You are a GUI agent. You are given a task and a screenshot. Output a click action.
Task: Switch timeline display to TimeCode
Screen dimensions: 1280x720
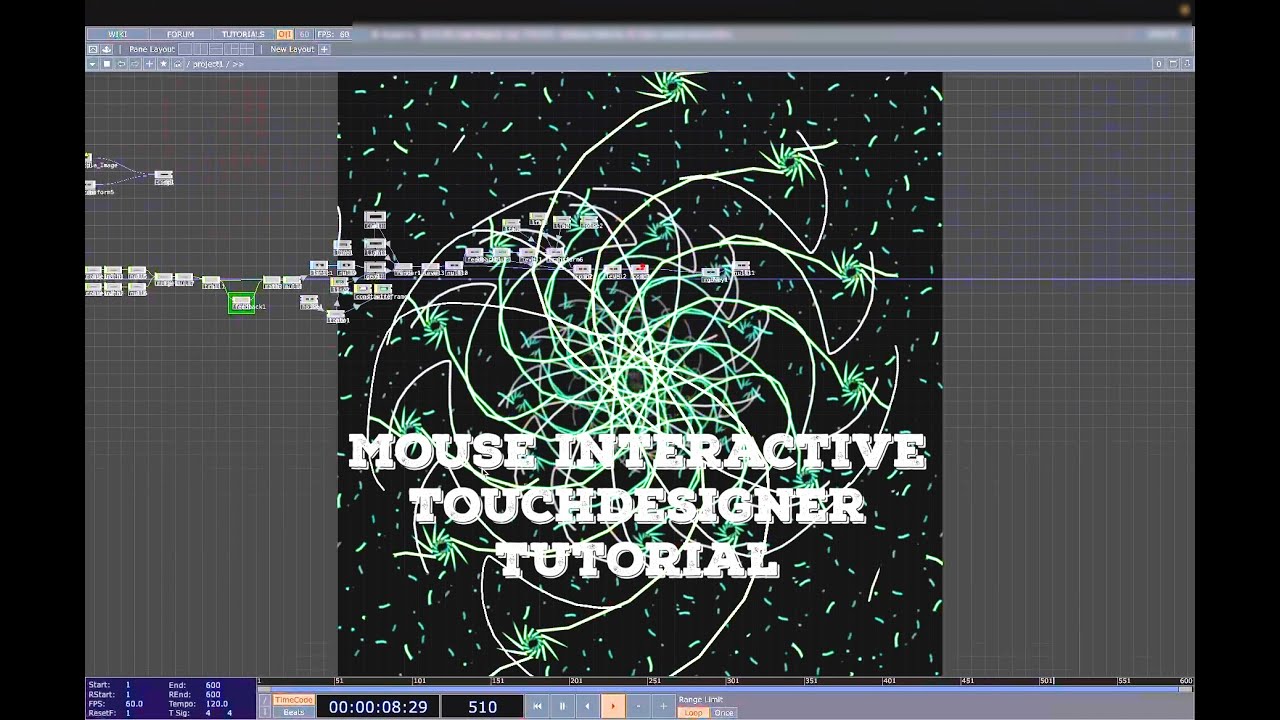[294, 700]
